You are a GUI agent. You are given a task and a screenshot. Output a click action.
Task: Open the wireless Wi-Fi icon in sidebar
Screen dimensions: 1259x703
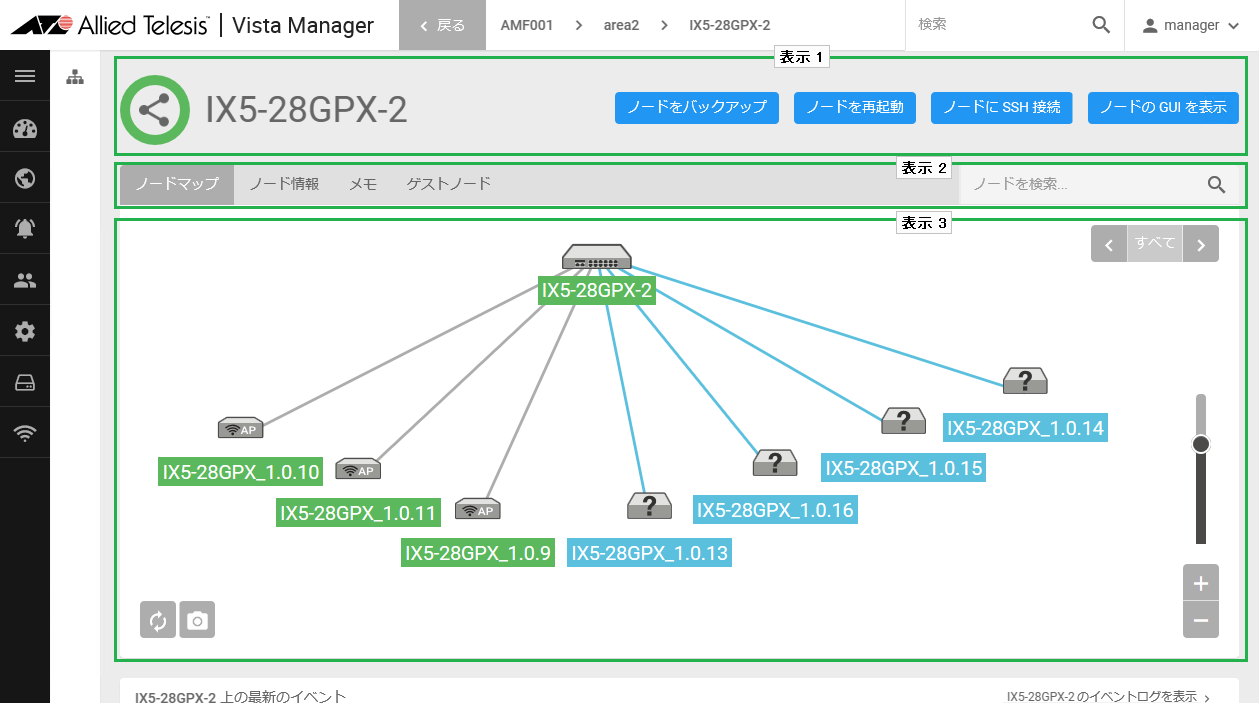coord(25,433)
